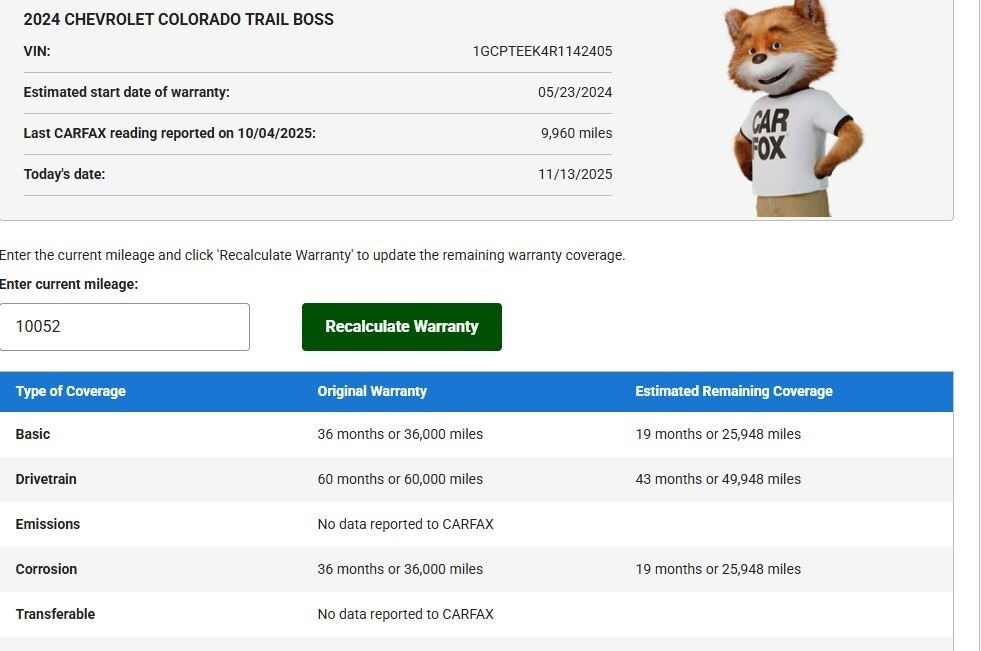The height and width of the screenshot is (651, 981).
Task: Select the Corrosion coverage row label
Action: (46, 569)
